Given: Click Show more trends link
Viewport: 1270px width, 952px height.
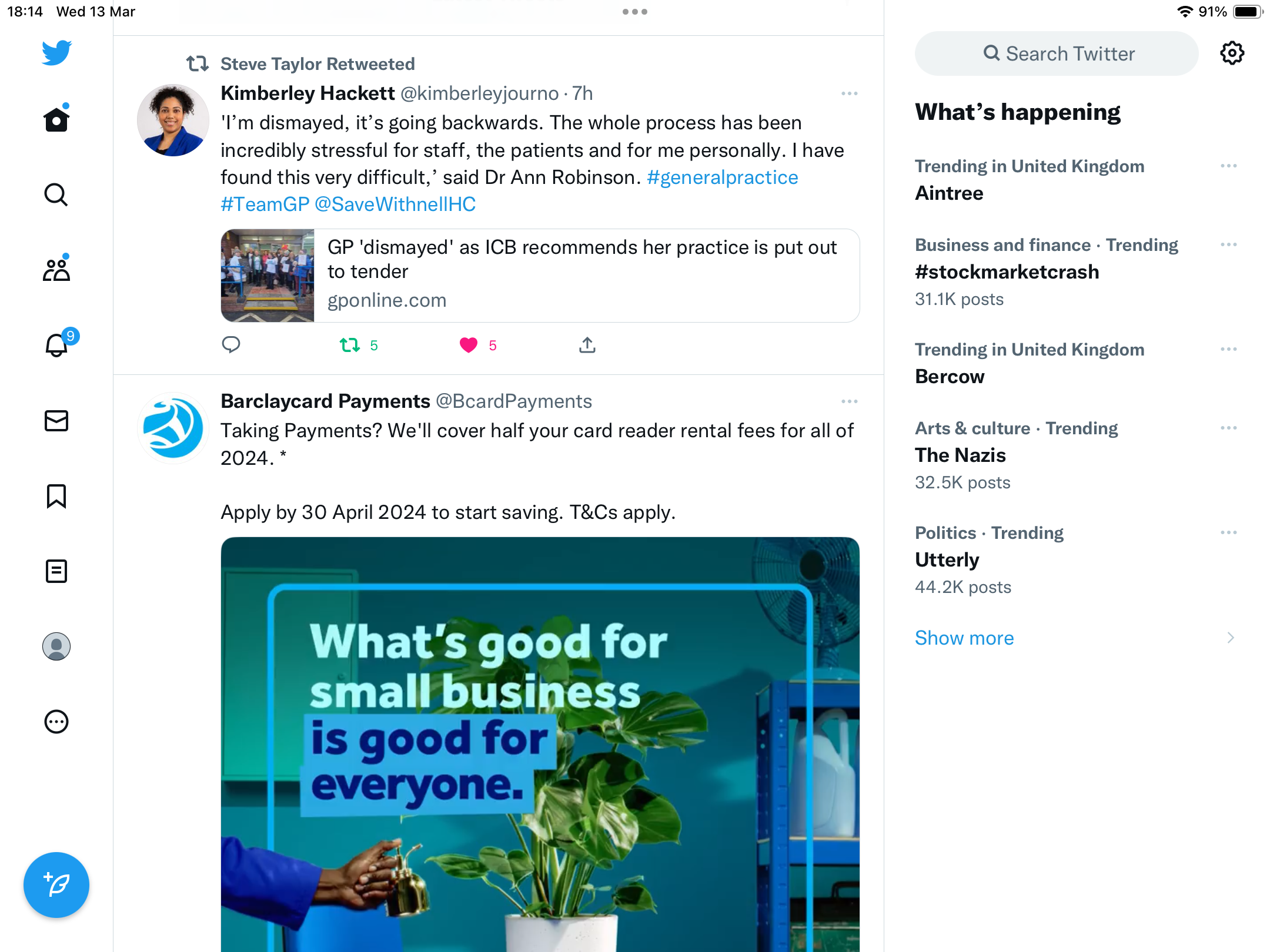Looking at the screenshot, I should [964, 638].
